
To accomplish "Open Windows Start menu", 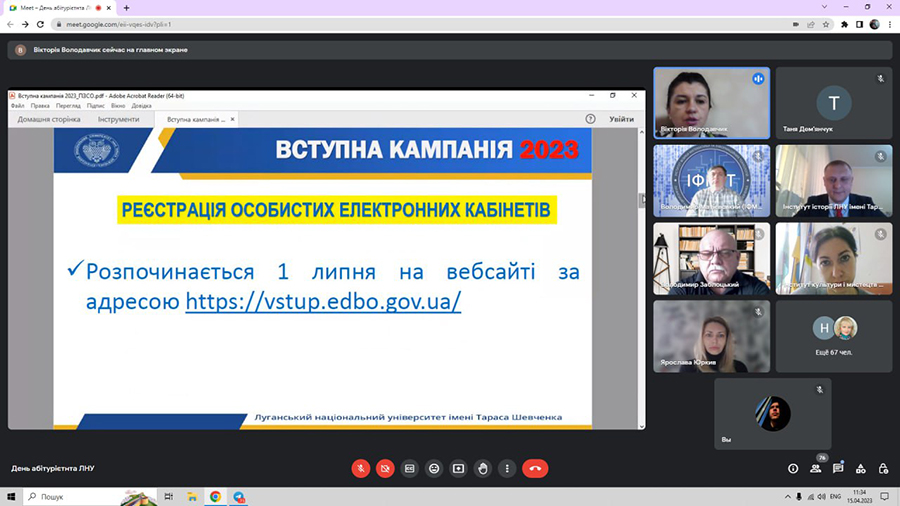I will click(11, 497).
